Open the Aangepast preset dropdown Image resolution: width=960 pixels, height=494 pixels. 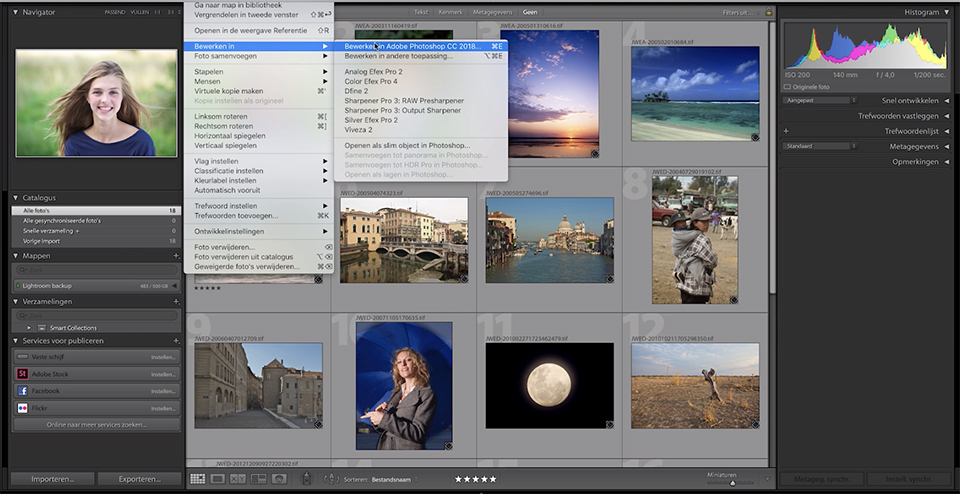820,100
